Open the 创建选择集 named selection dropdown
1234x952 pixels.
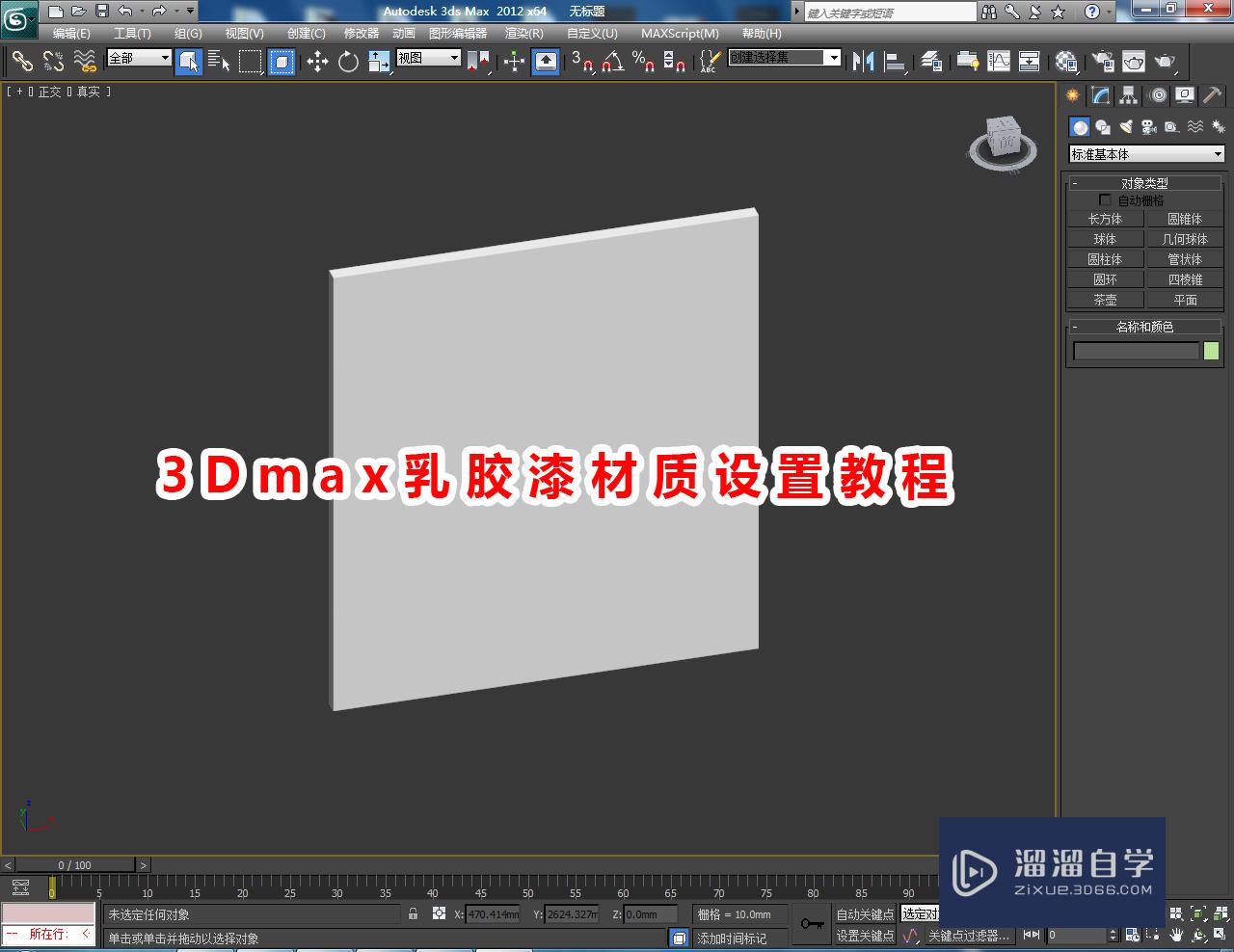click(x=785, y=58)
